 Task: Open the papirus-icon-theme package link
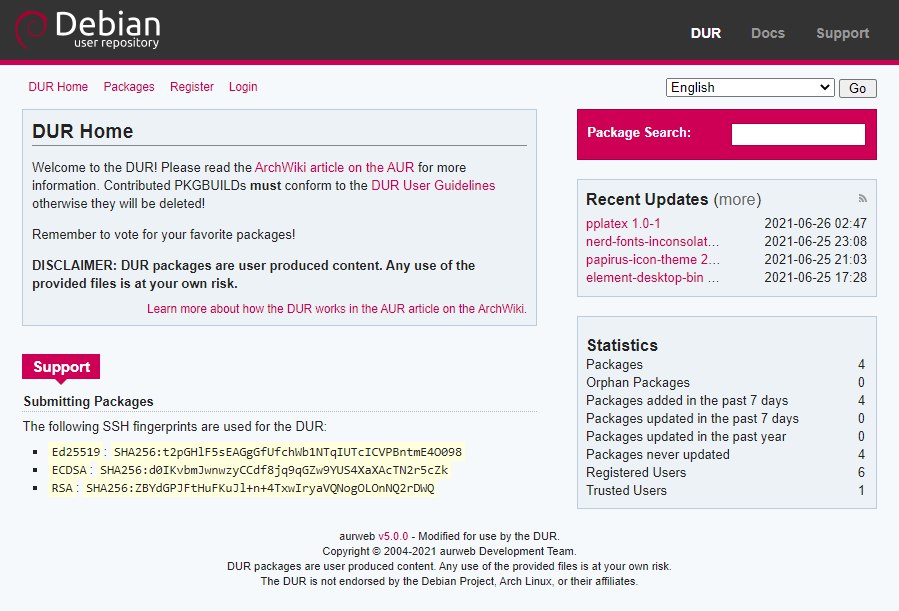(x=652, y=260)
